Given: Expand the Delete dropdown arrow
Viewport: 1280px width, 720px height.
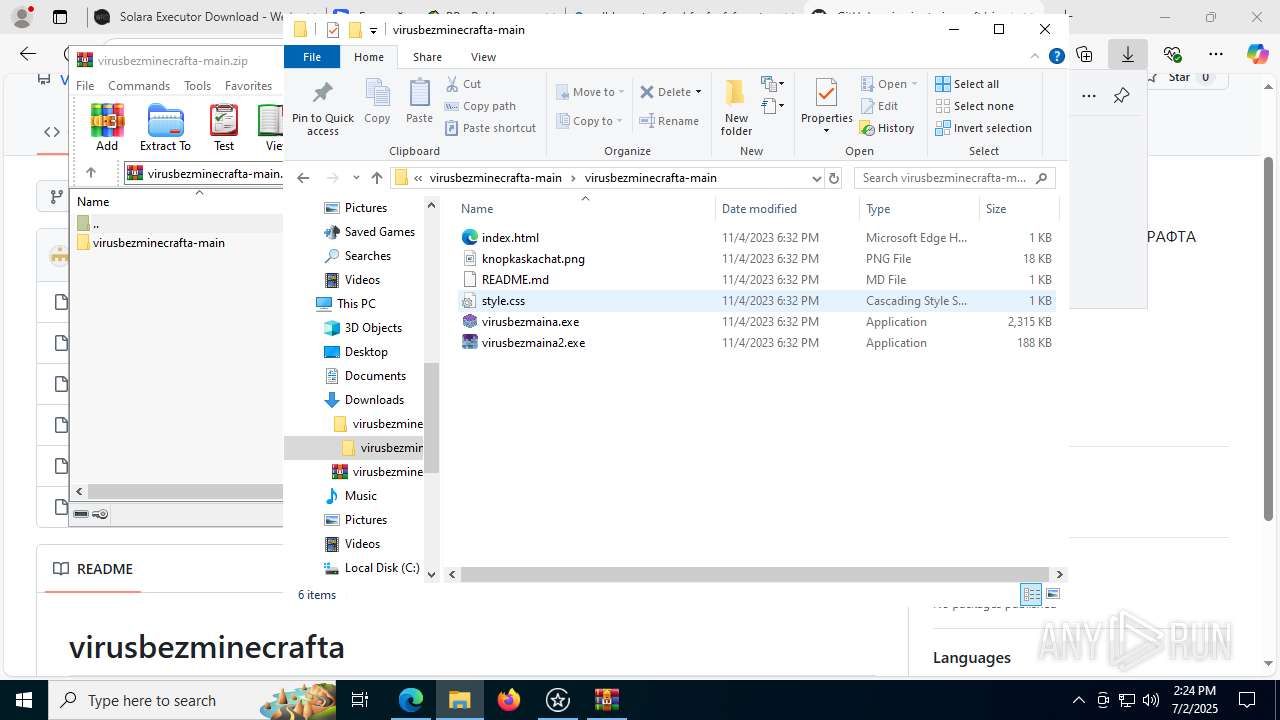Looking at the screenshot, I should [x=698, y=92].
